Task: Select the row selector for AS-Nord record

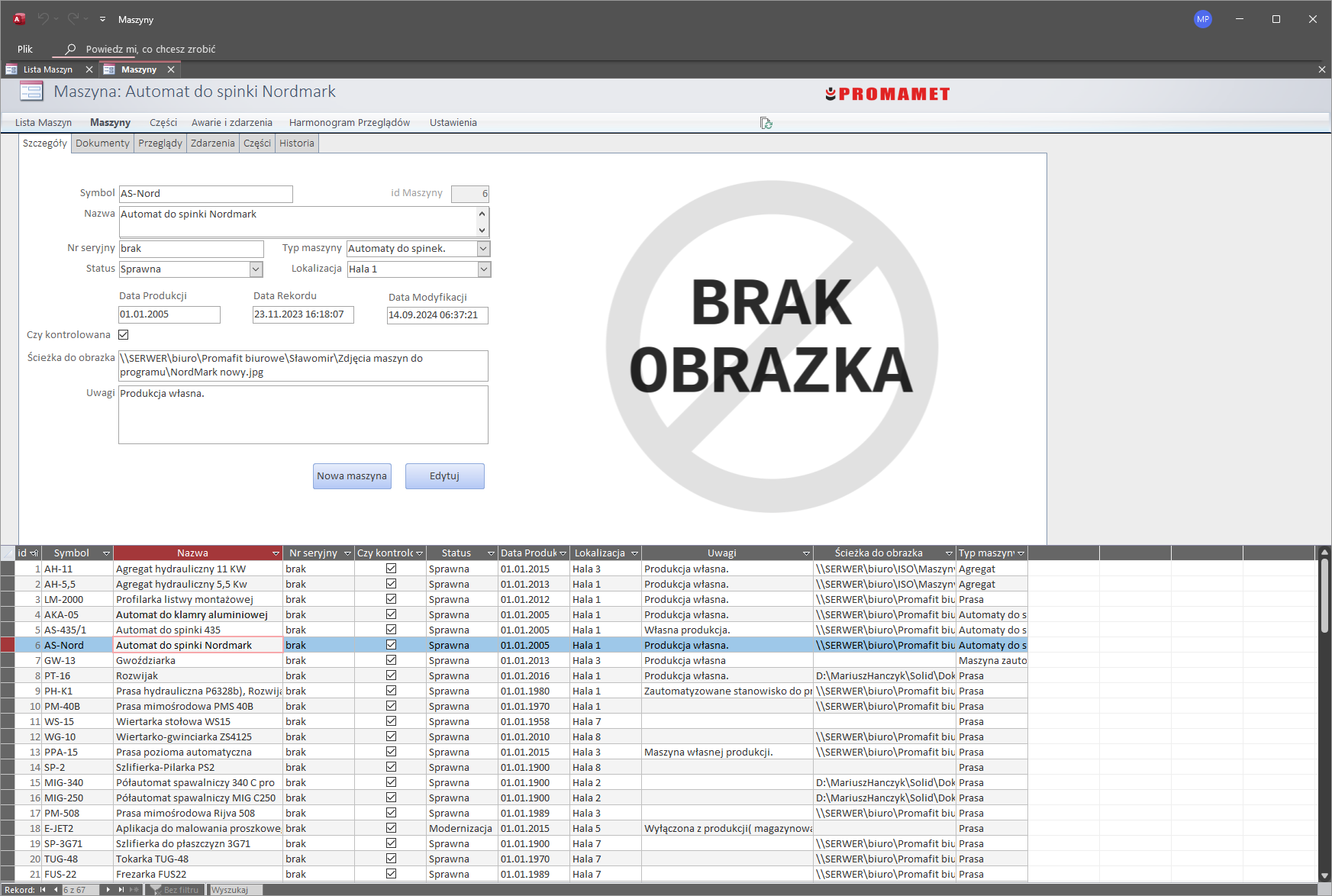Action: click(x=8, y=645)
